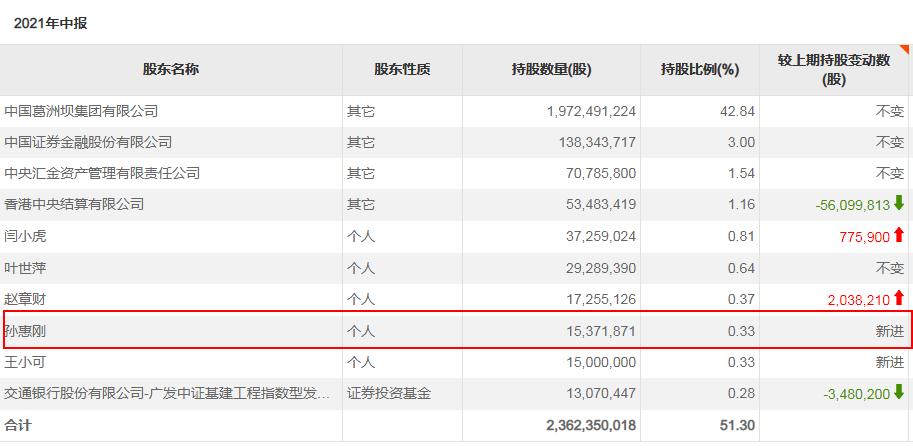Select shareholder 孙惠刚
This screenshot has width=913, height=448.
(24, 331)
